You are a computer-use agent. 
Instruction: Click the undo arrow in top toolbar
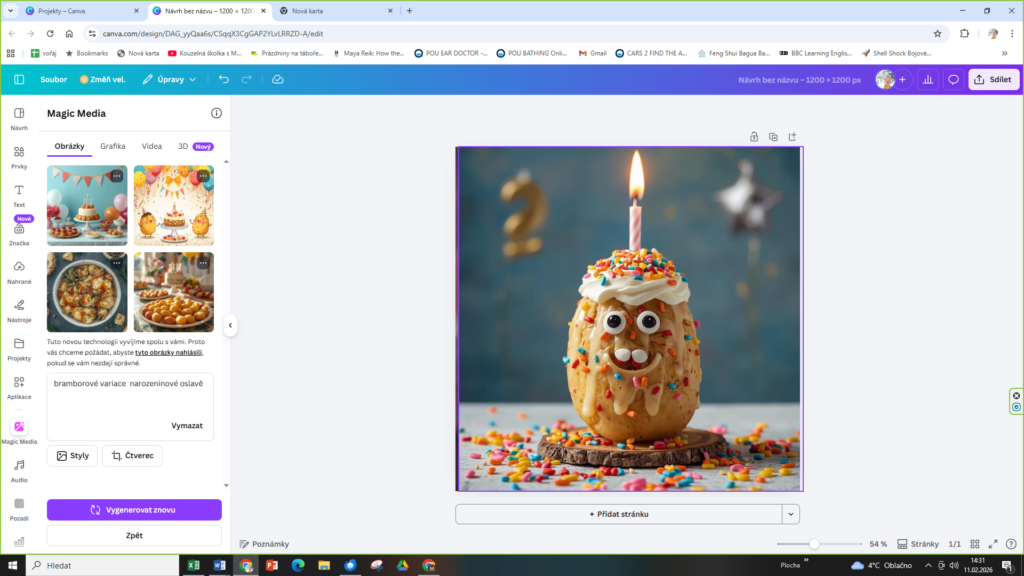click(223, 79)
